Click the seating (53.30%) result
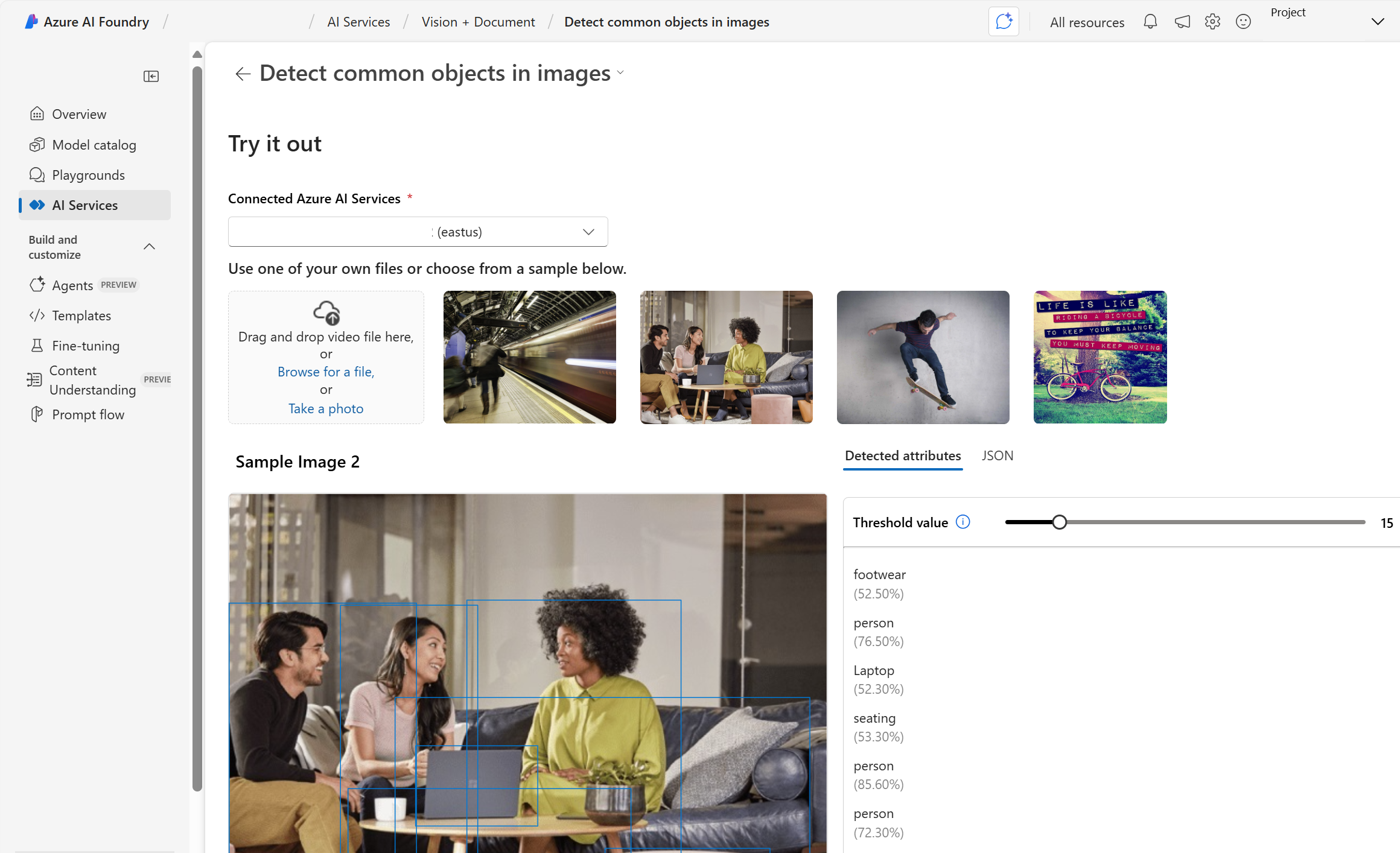Screen dimensions: 1400x853 click(x=878, y=728)
